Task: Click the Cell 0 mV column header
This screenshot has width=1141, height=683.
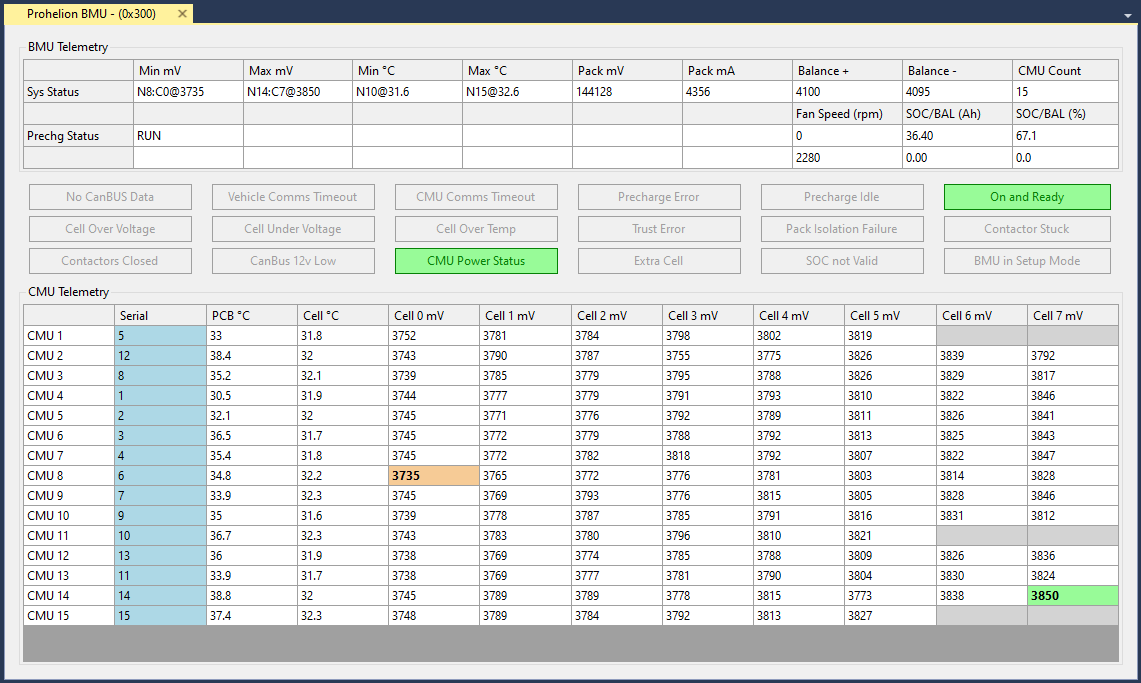Action: (434, 316)
